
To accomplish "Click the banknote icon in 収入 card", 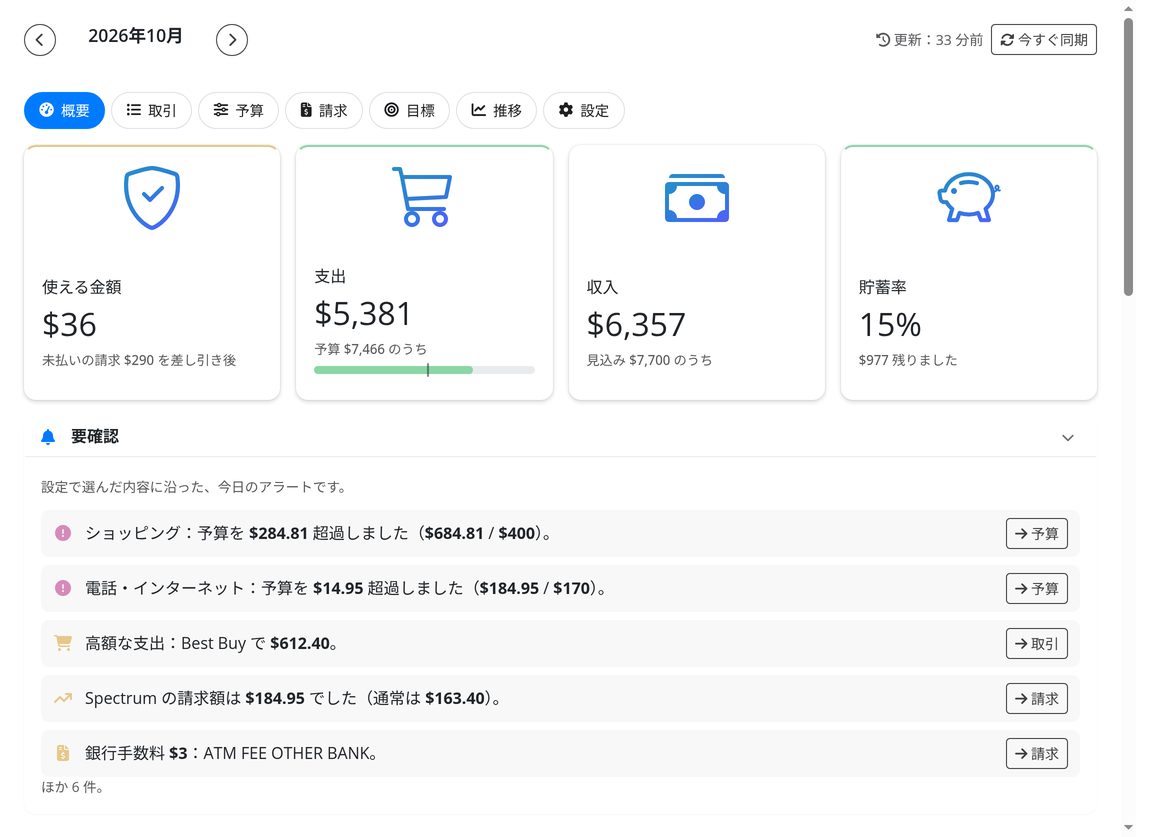I will 697,198.
